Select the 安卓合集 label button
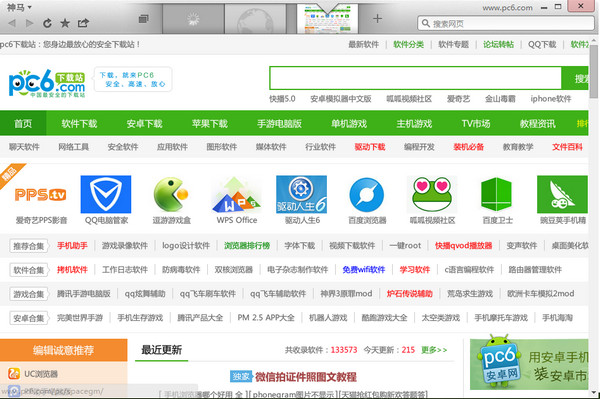The image size is (600, 399). click(x=29, y=318)
